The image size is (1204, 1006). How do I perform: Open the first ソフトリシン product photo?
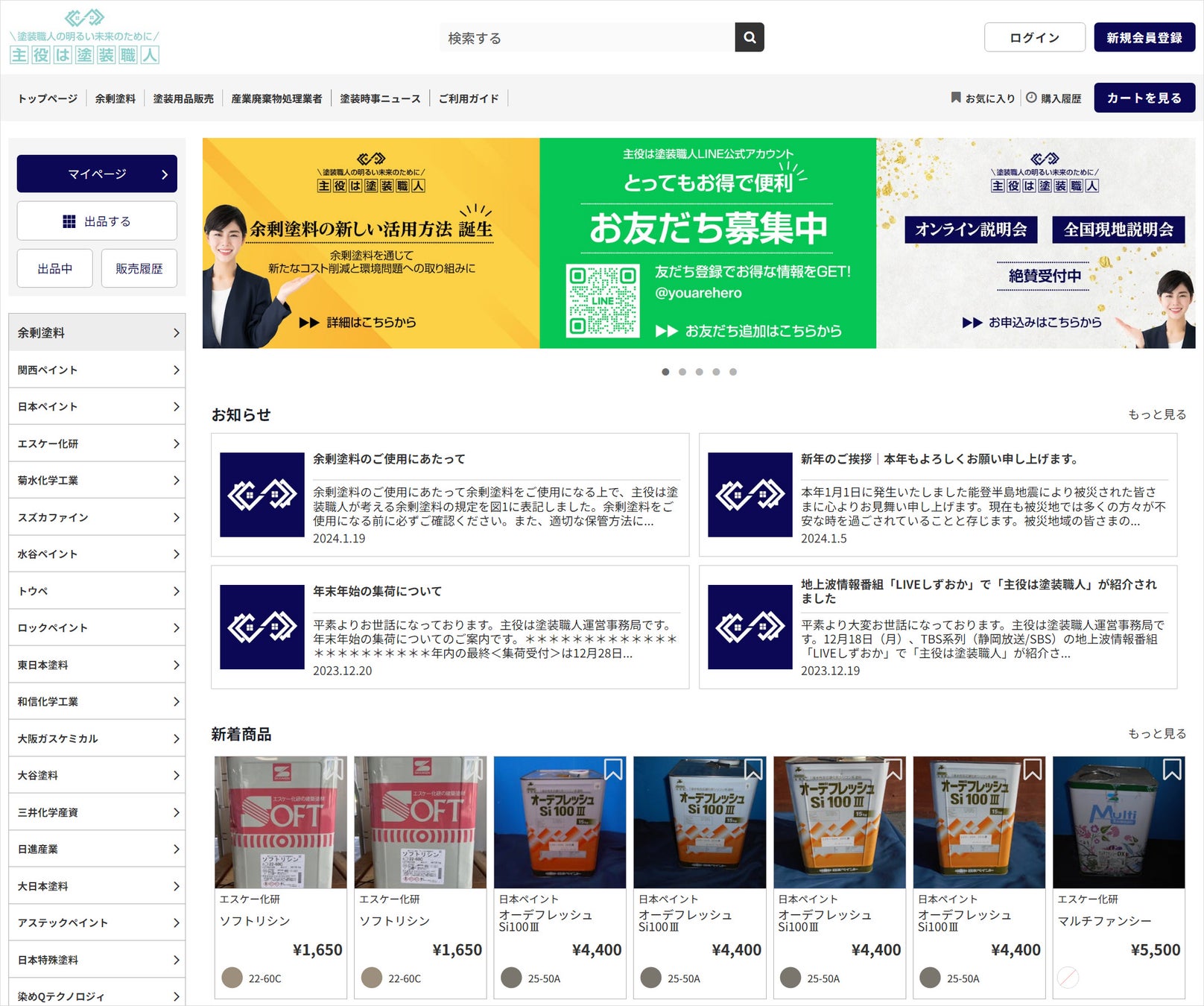tap(281, 822)
